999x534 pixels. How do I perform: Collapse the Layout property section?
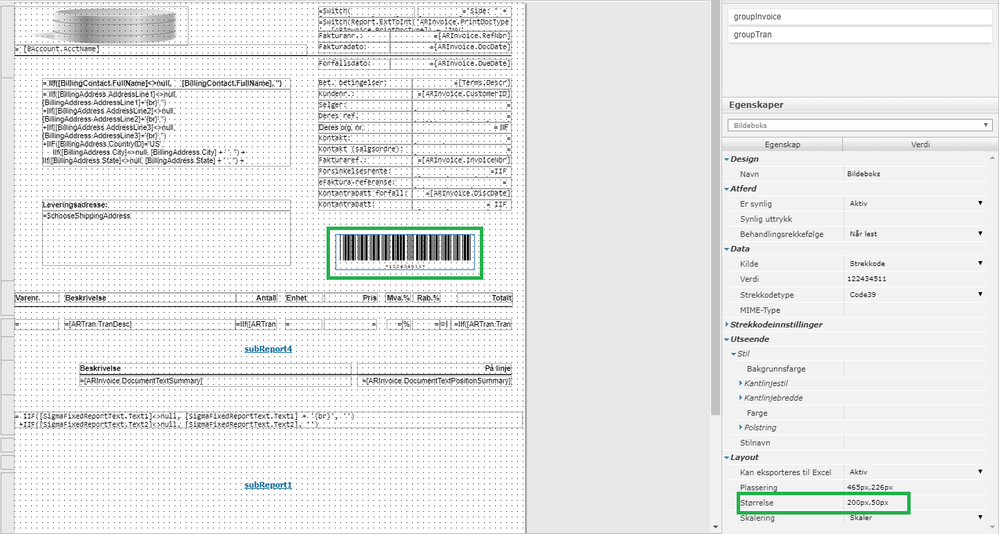point(726,458)
